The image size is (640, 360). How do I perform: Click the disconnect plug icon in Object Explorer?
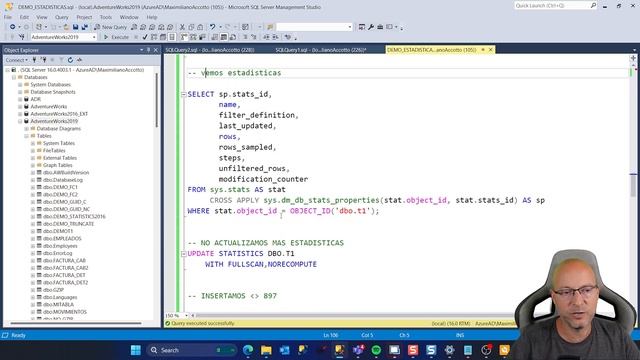pyautogui.click(x=43, y=60)
